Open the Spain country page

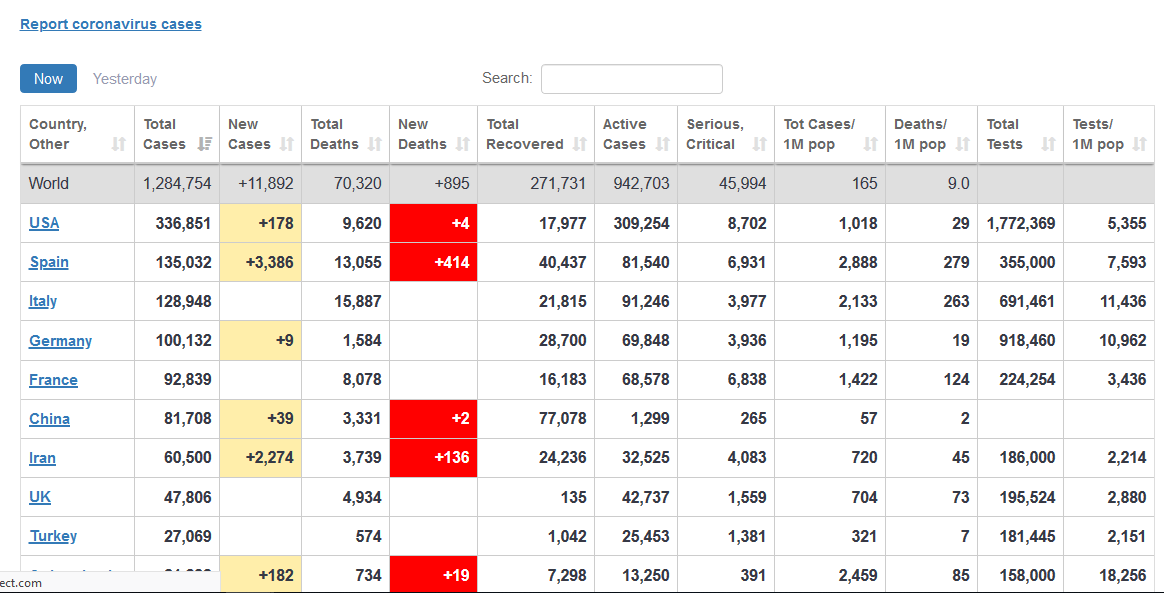point(49,262)
